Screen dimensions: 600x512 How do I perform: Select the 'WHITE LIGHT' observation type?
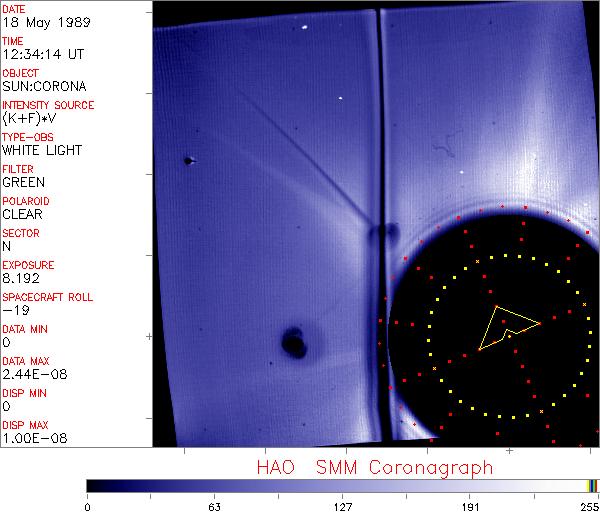tap(42, 150)
